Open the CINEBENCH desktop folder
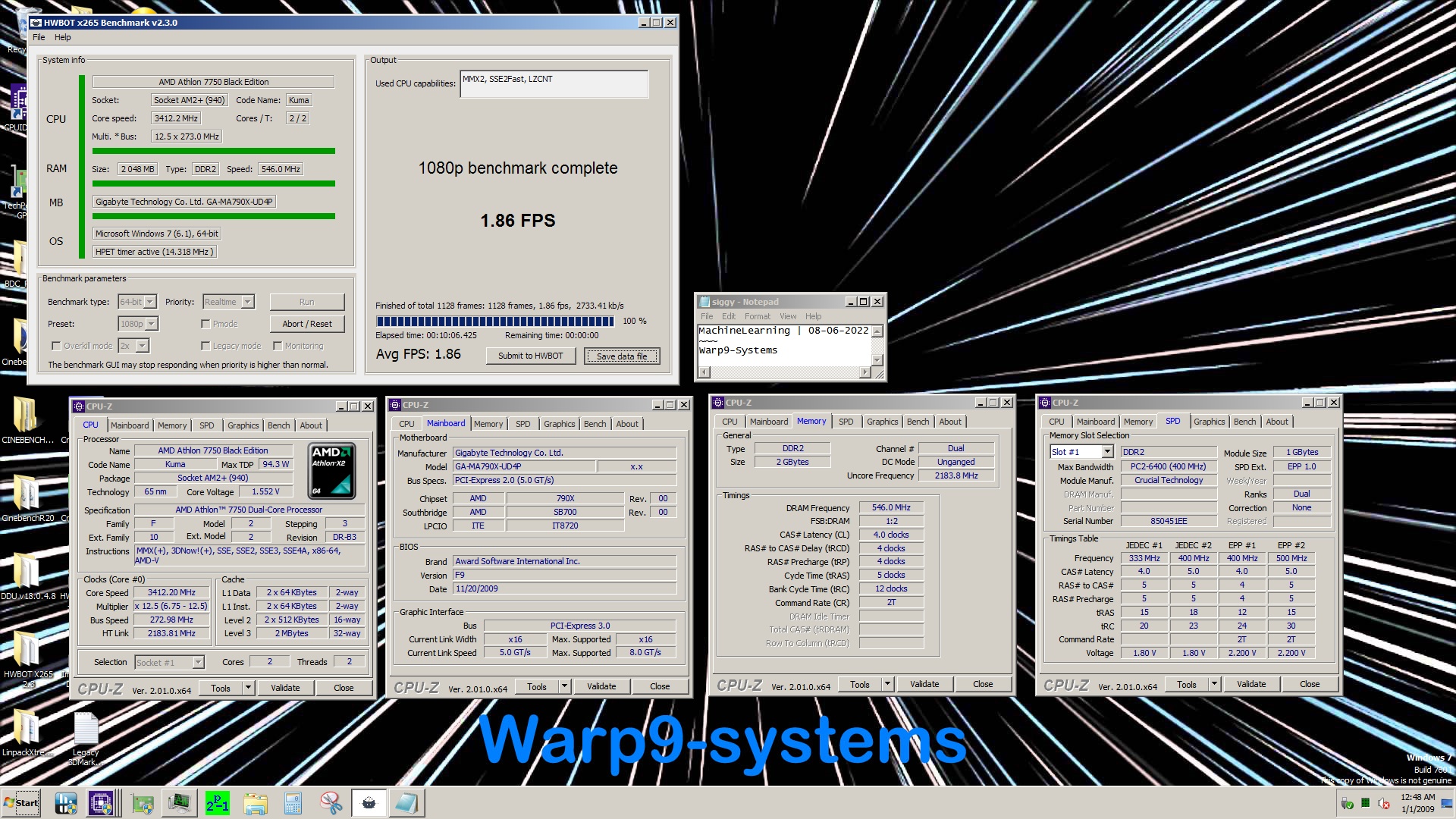1456x819 pixels. tap(27, 419)
